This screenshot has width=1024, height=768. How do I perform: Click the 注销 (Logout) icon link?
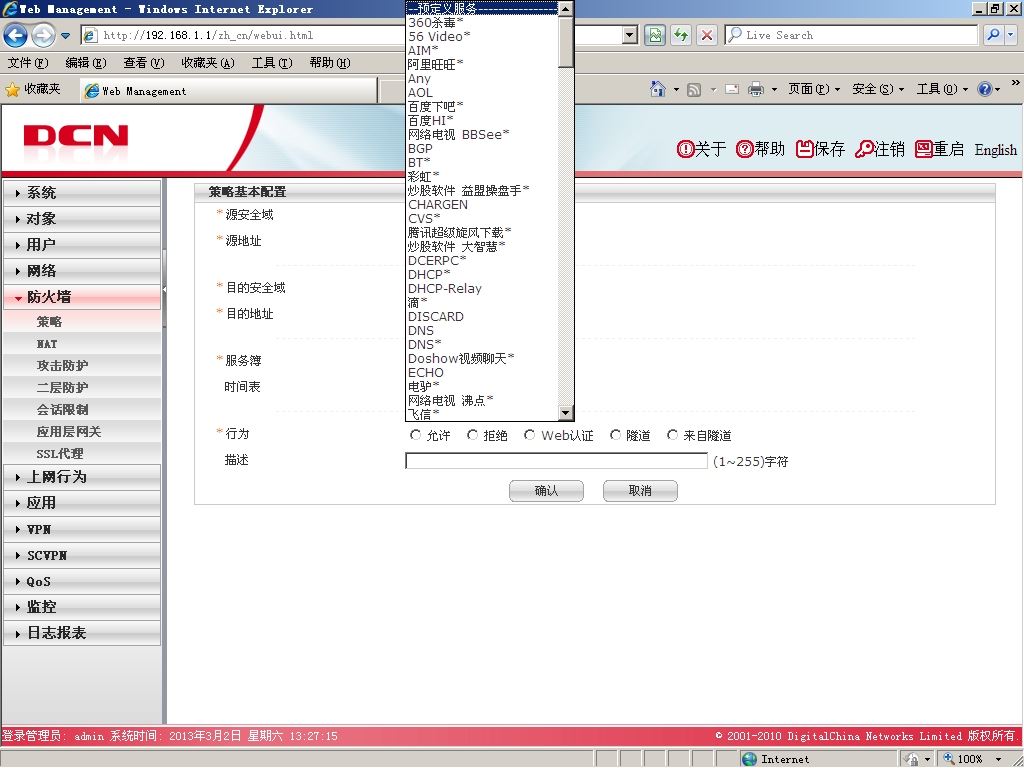880,150
